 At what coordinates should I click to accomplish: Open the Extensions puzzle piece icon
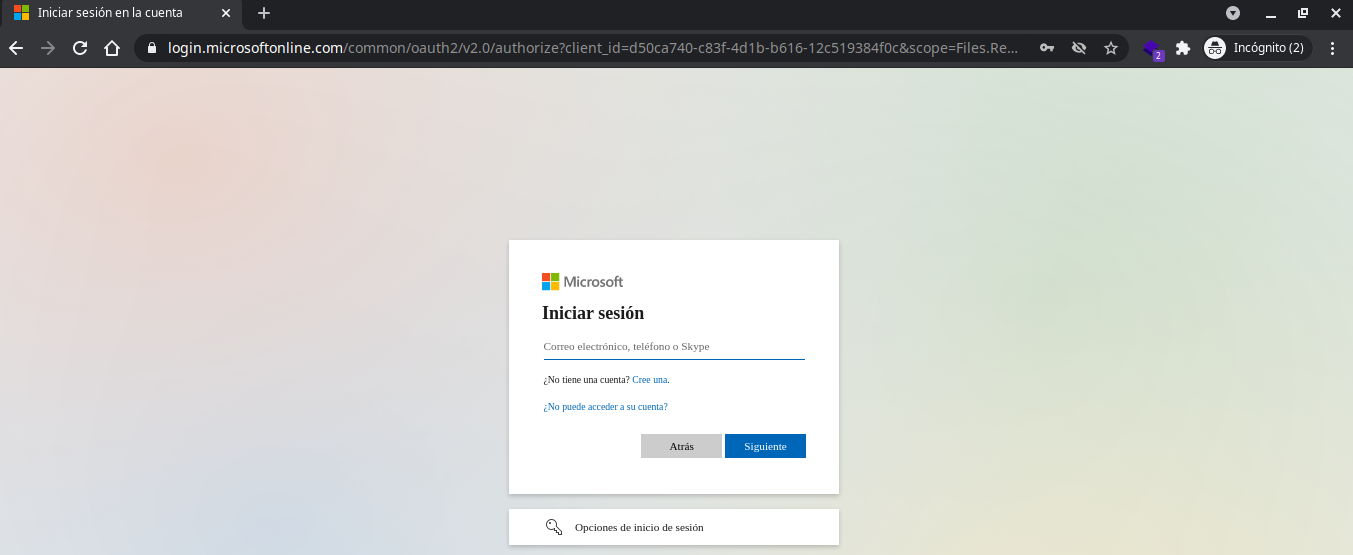(1183, 48)
